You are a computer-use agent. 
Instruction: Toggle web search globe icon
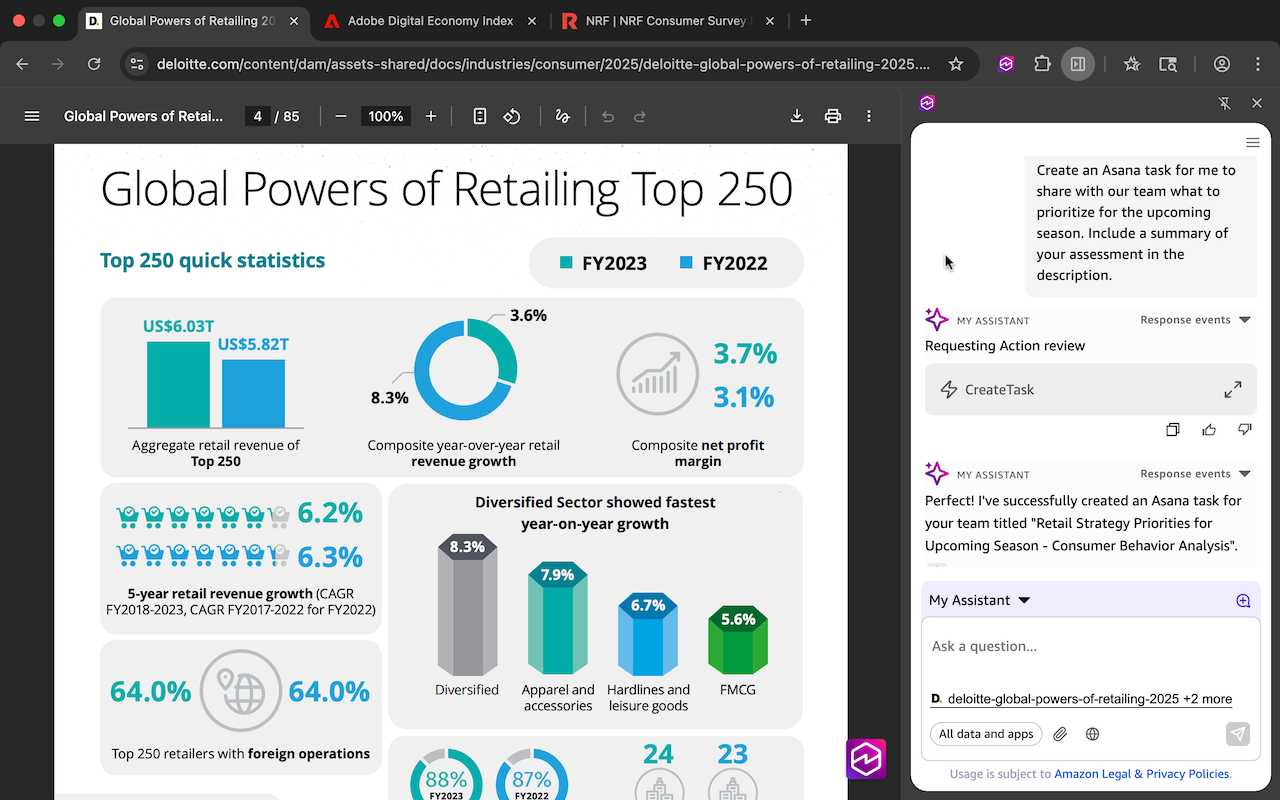(x=1093, y=734)
